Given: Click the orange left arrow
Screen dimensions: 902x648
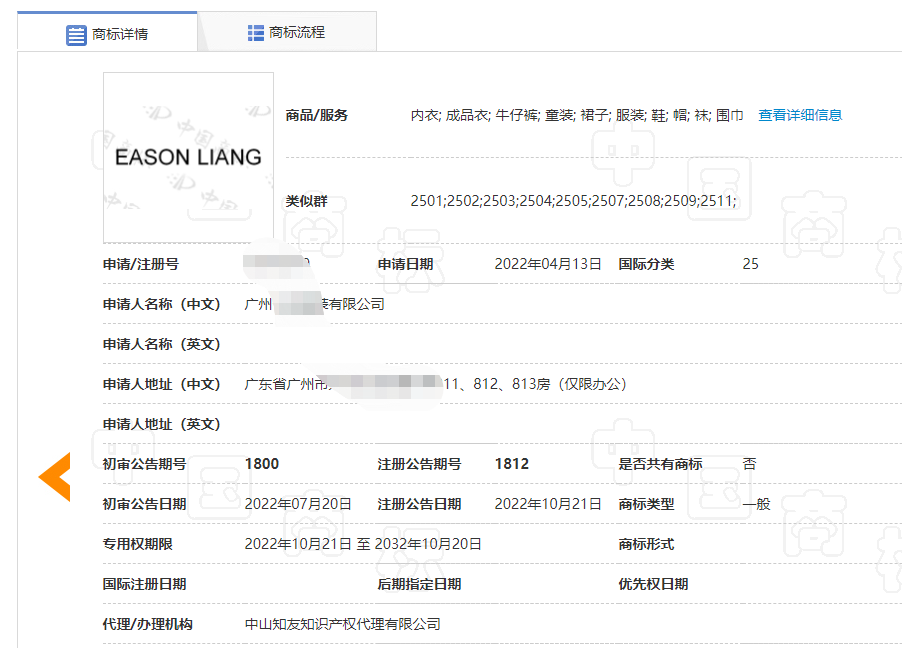Looking at the screenshot, I should point(54,477).
